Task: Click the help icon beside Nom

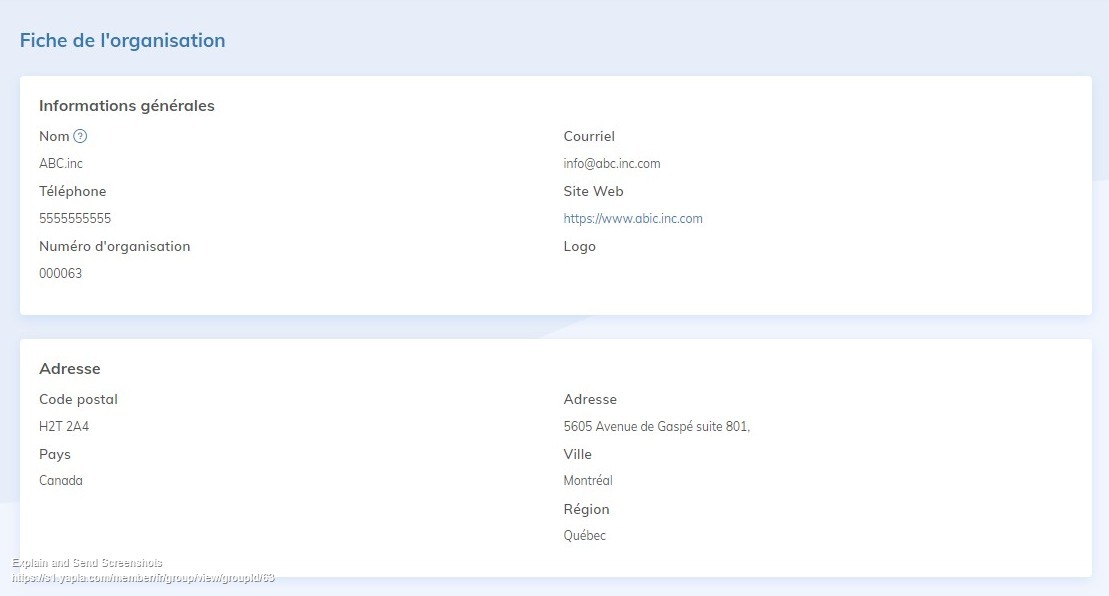Action: point(81,136)
